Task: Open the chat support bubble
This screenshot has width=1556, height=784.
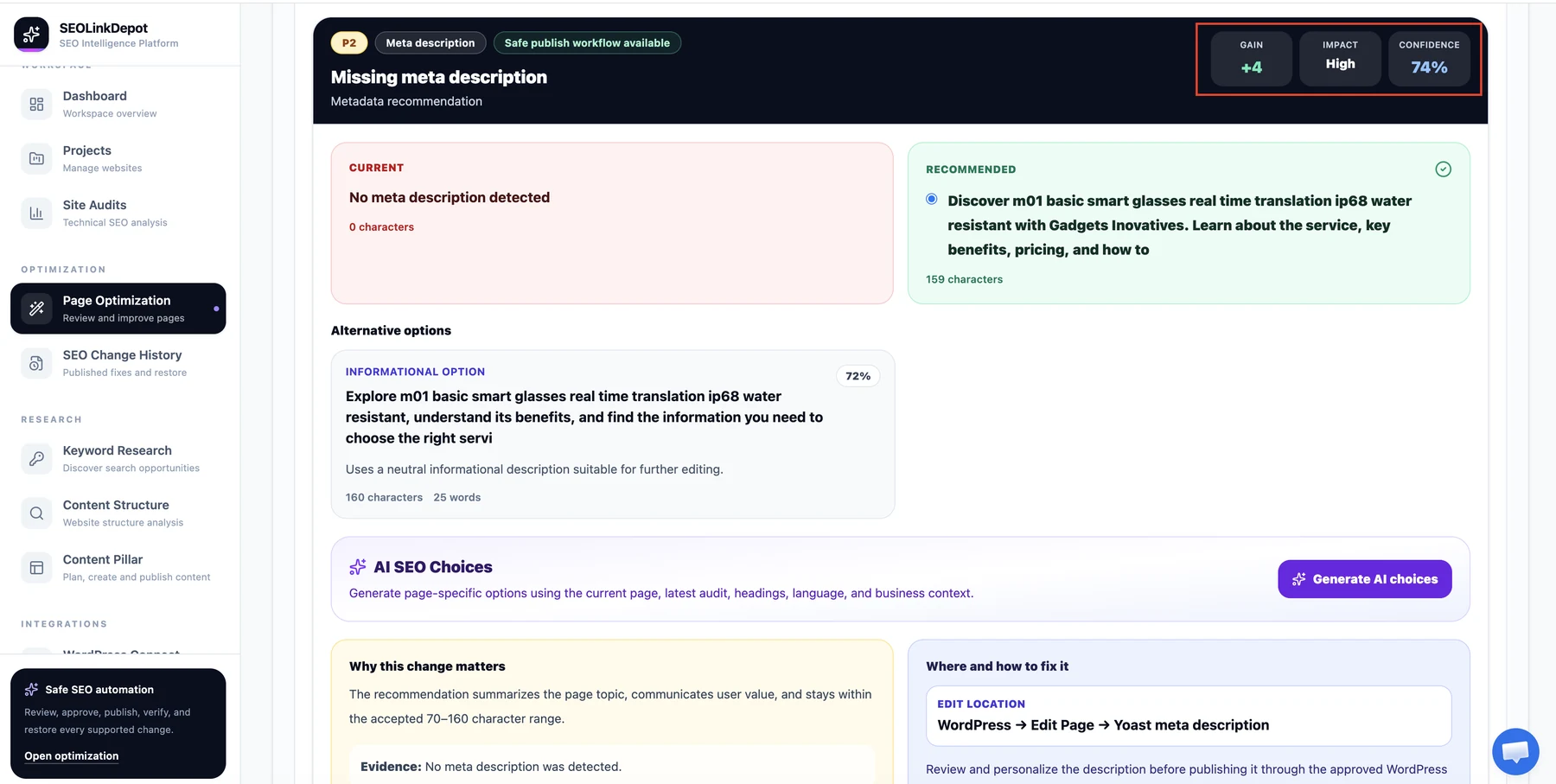Action: 1515,751
